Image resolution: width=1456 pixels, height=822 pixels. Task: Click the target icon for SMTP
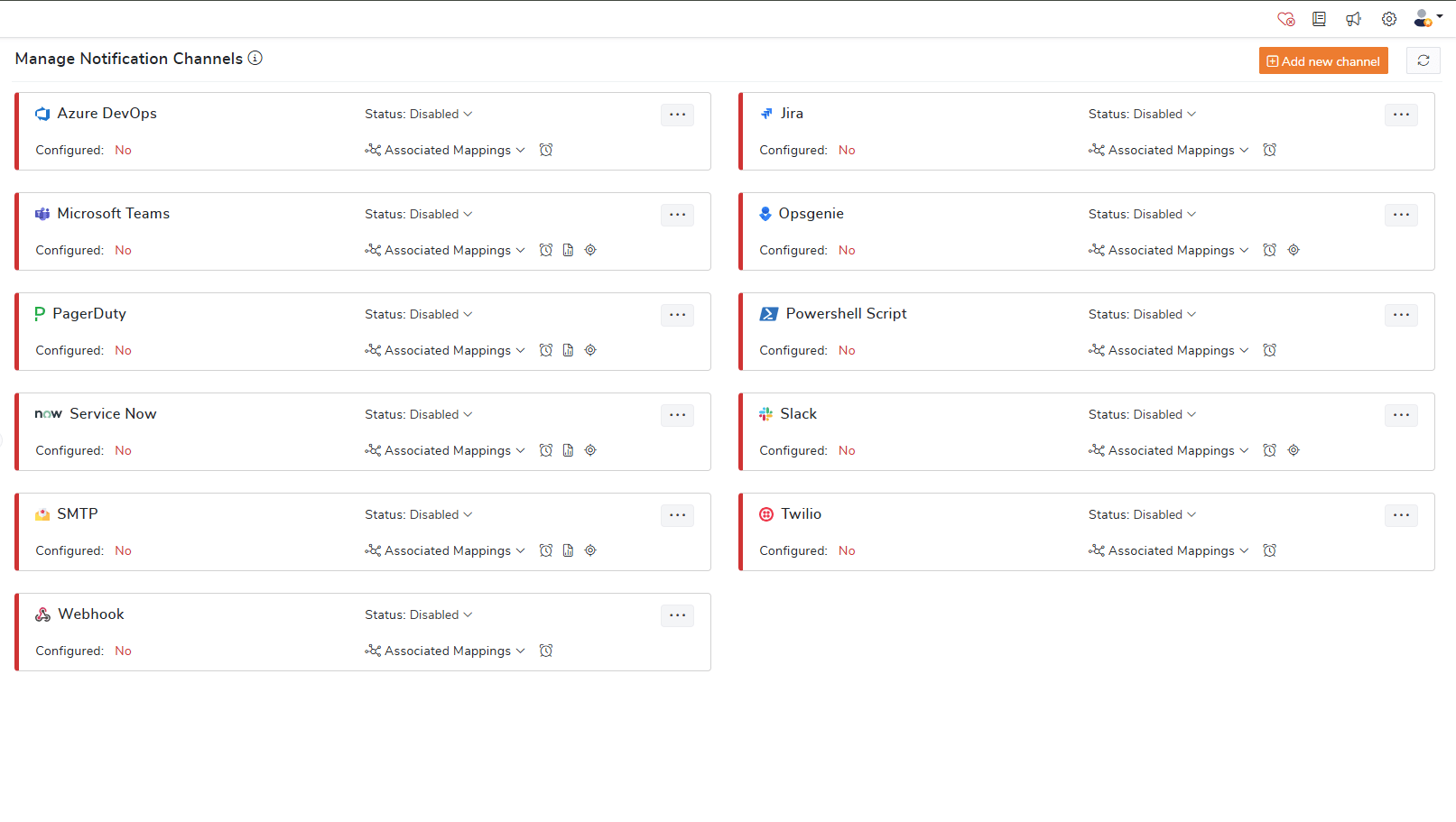[x=590, y=550]
